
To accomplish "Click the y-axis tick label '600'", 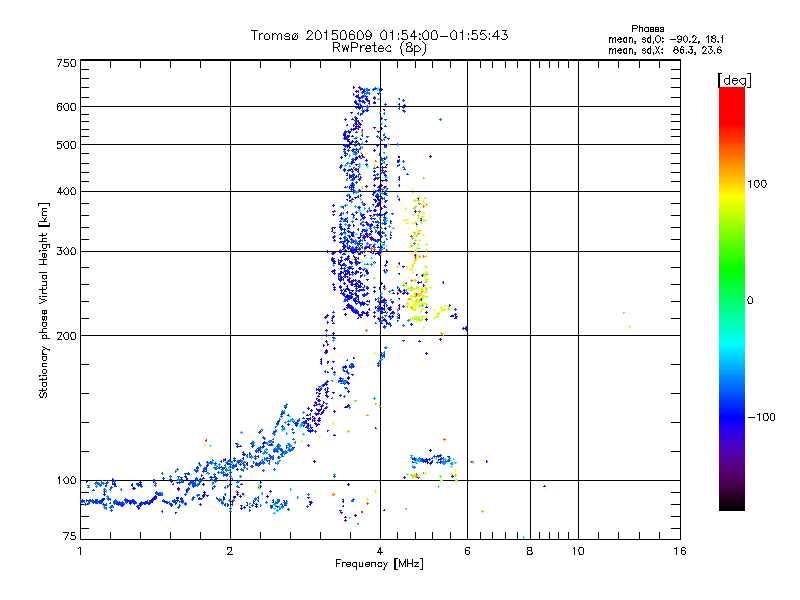I will pos(66,107).
